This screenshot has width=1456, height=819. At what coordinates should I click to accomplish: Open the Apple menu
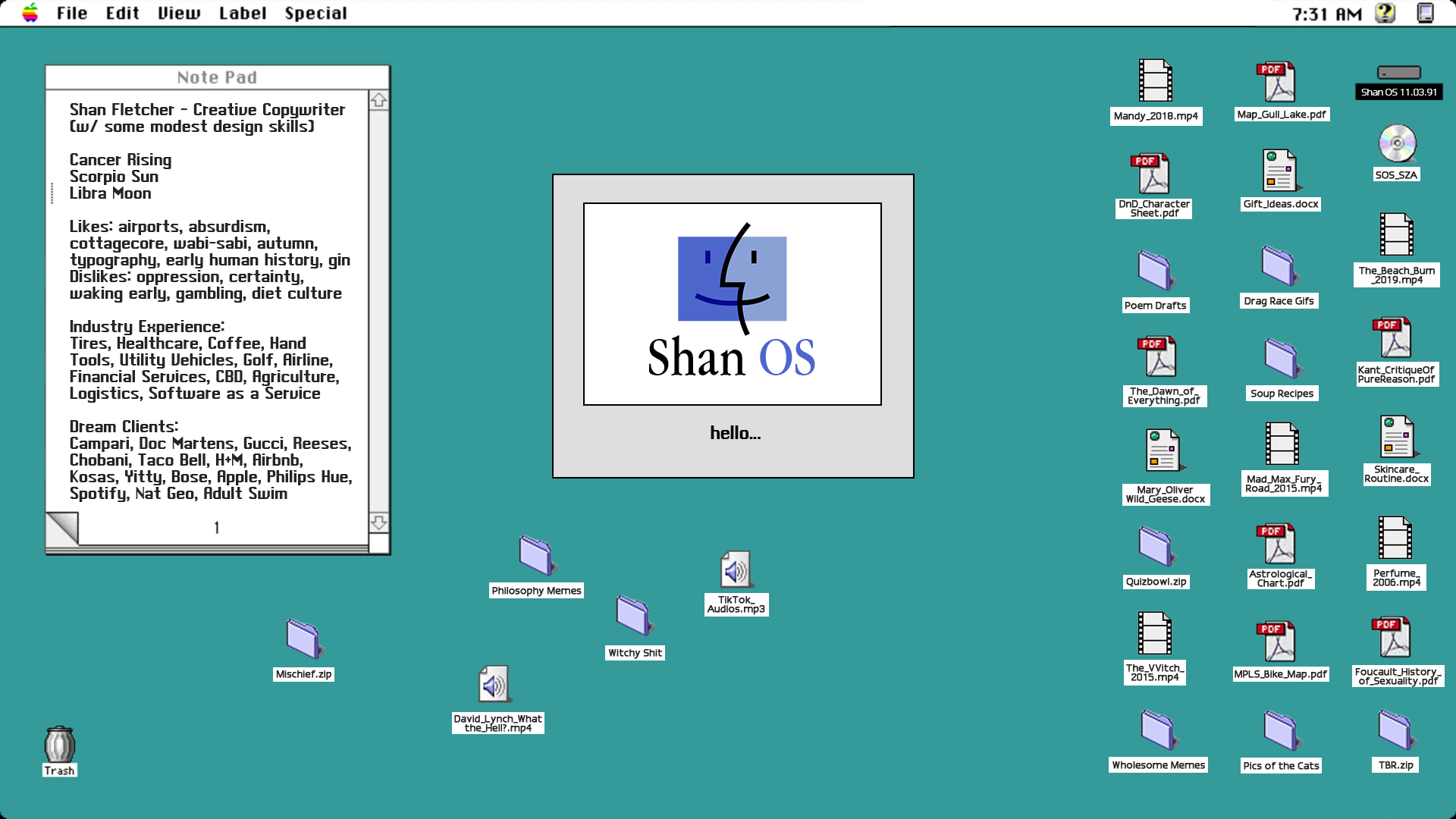[x=30, y=13]
